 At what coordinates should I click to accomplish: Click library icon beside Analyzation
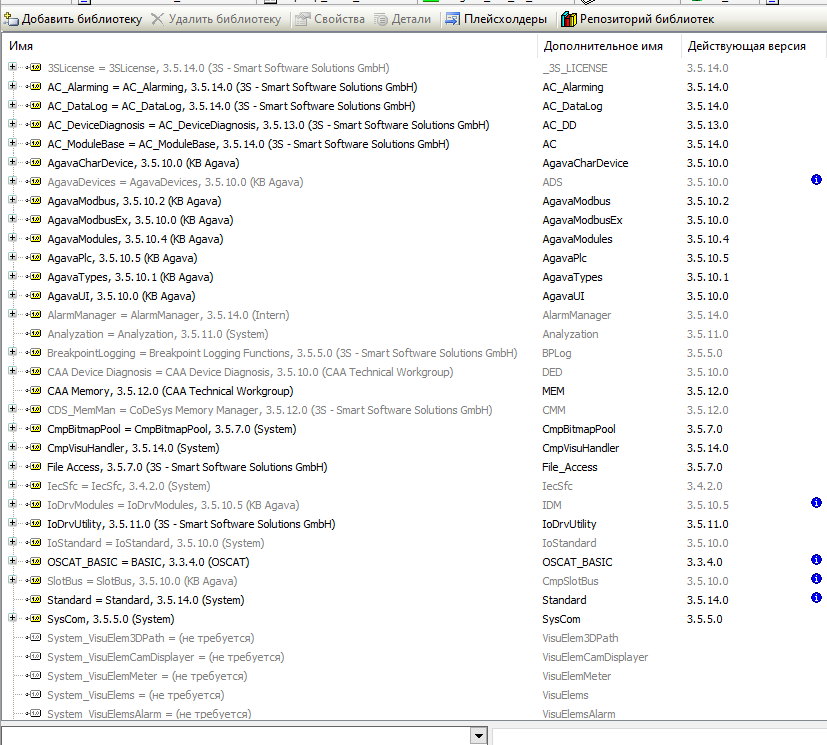[x=35, y=334]
